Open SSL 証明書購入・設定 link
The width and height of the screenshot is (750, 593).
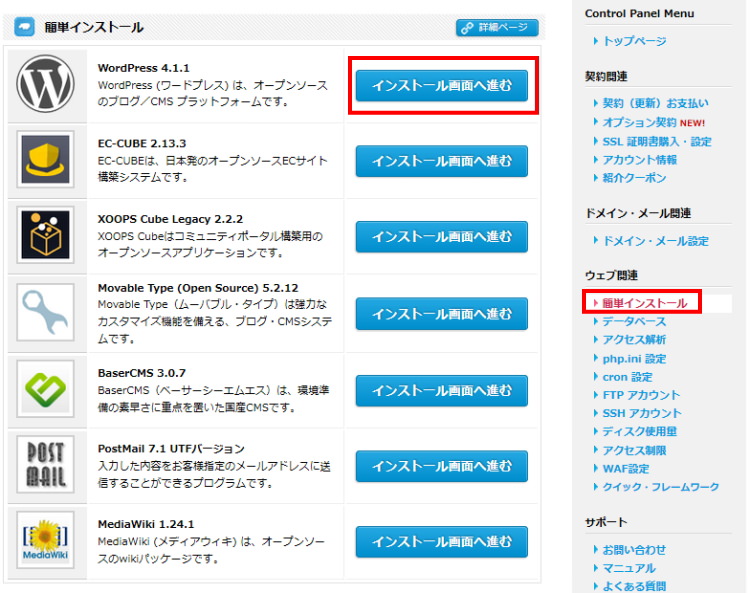(x=657, y=142)
